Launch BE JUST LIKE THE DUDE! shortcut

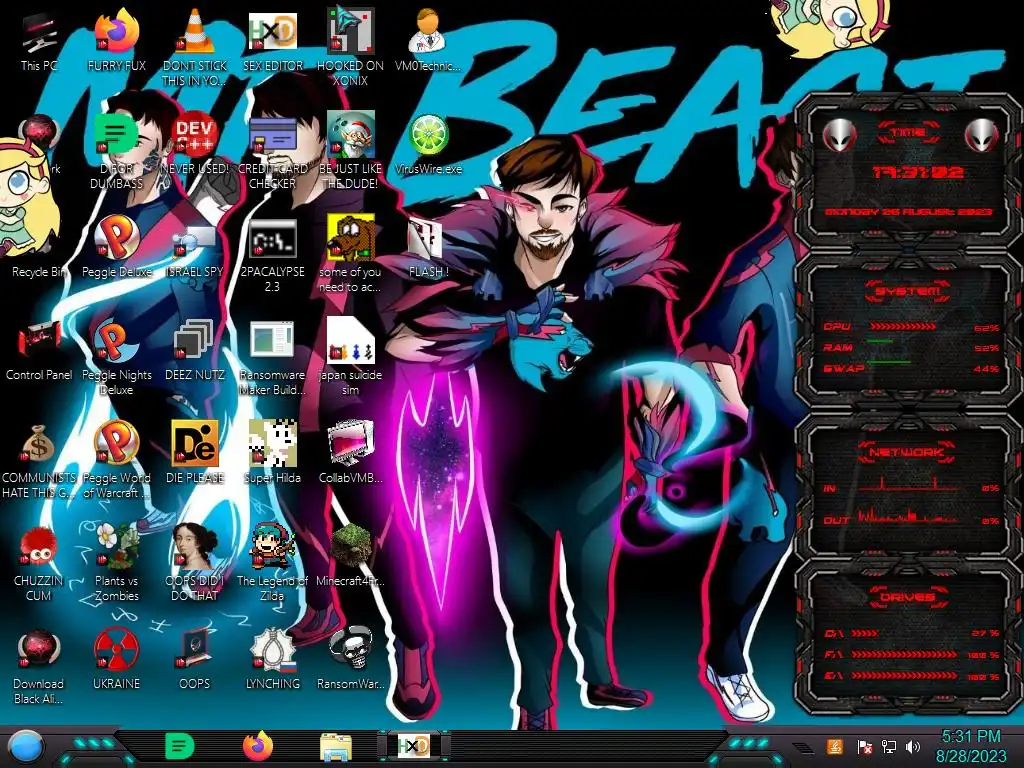tap(350, 152)
